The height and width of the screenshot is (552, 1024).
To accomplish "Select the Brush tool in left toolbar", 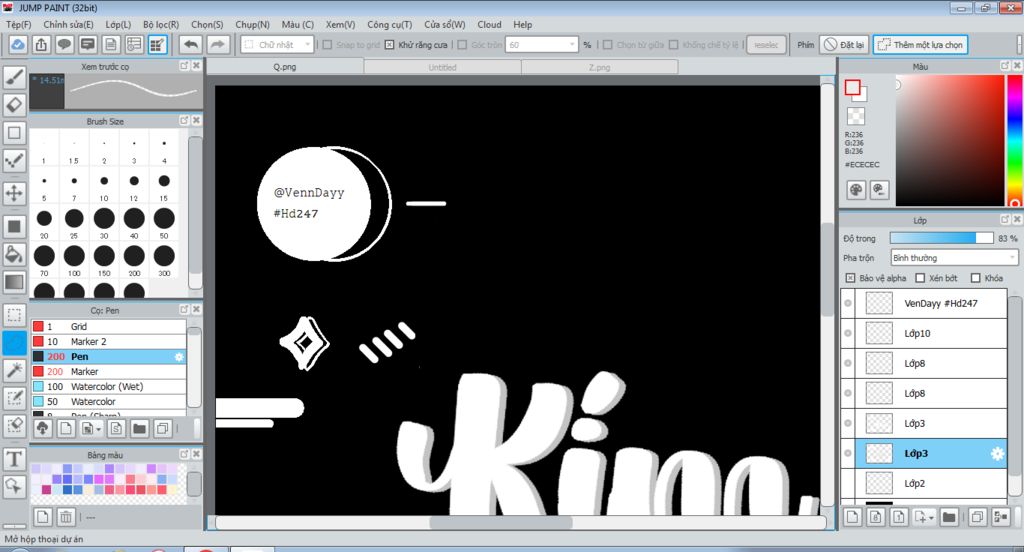I will (14, 78).
